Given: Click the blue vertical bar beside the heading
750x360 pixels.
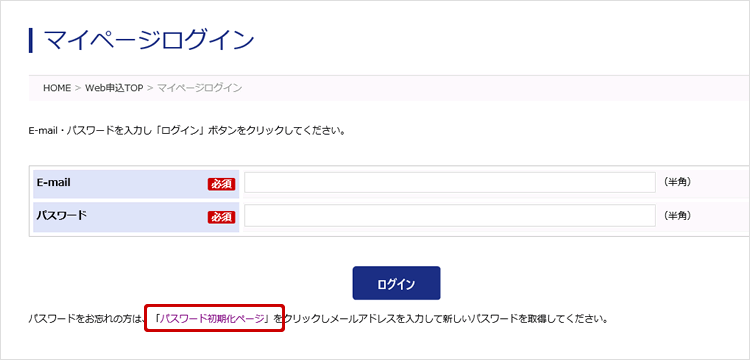Looking at the screenshot, I should pyautogui.click(x=31, y=40).
